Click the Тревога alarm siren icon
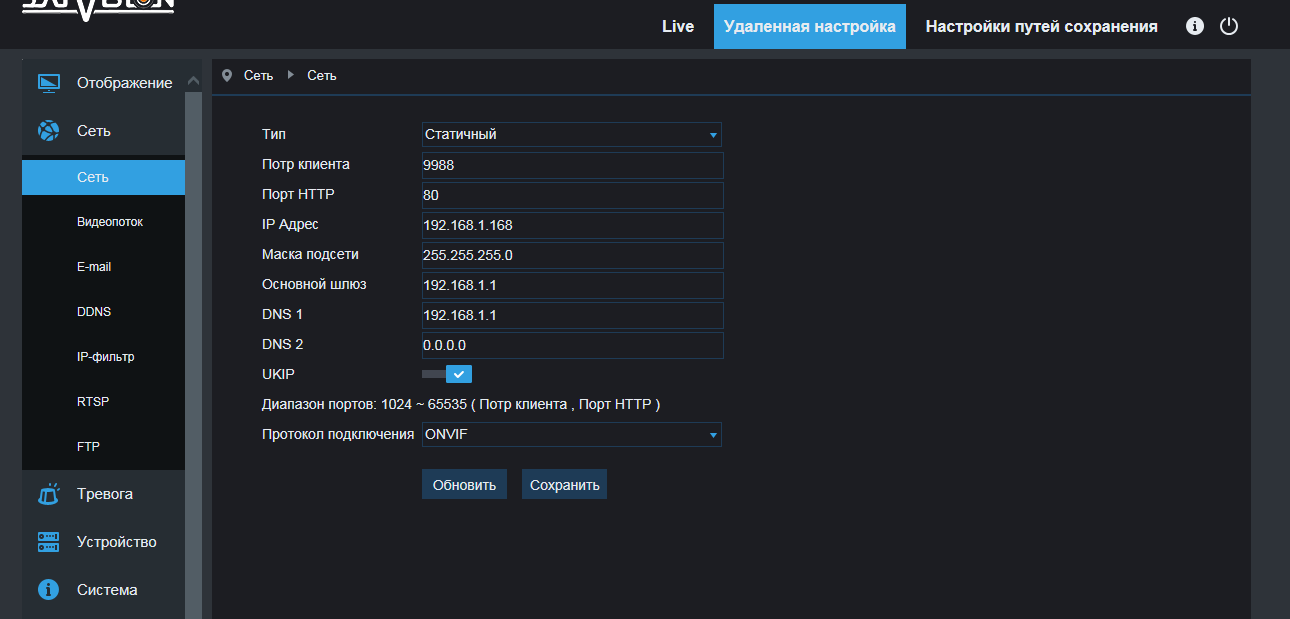Image resolution: width=1290 pixels, height=619 pixels. [x=49, y=494]
